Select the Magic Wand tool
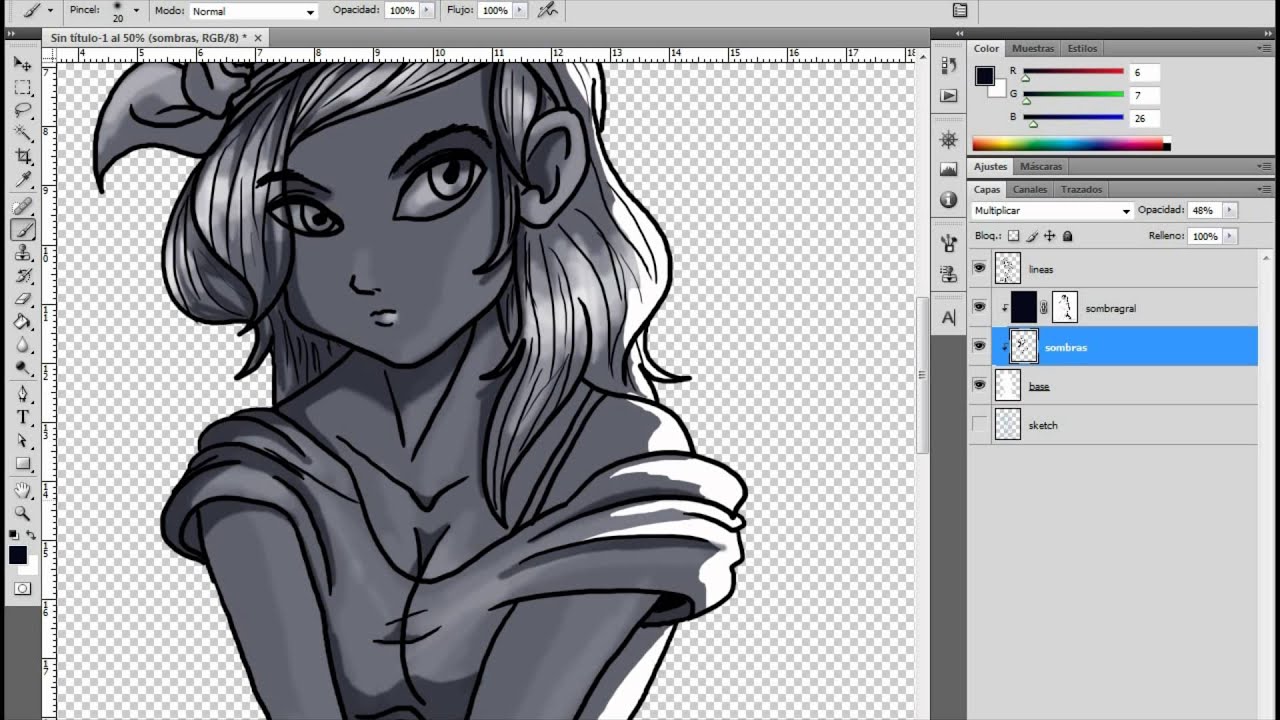This screenshot has height=720, width=1280. pyautogui.click(x=22, y=133)
